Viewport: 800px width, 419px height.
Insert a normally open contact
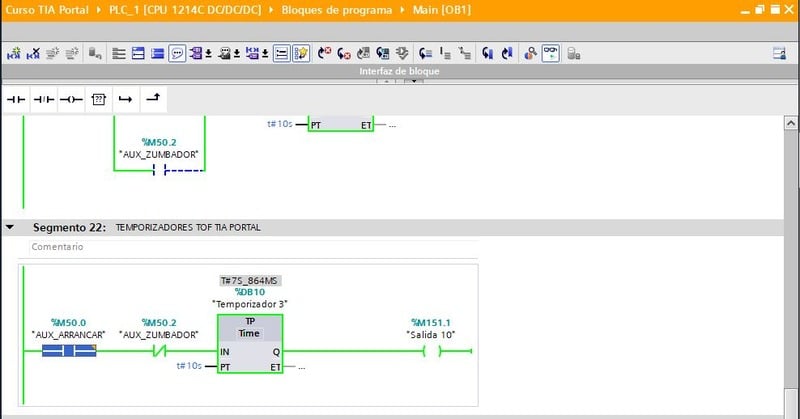pos(17,100)
